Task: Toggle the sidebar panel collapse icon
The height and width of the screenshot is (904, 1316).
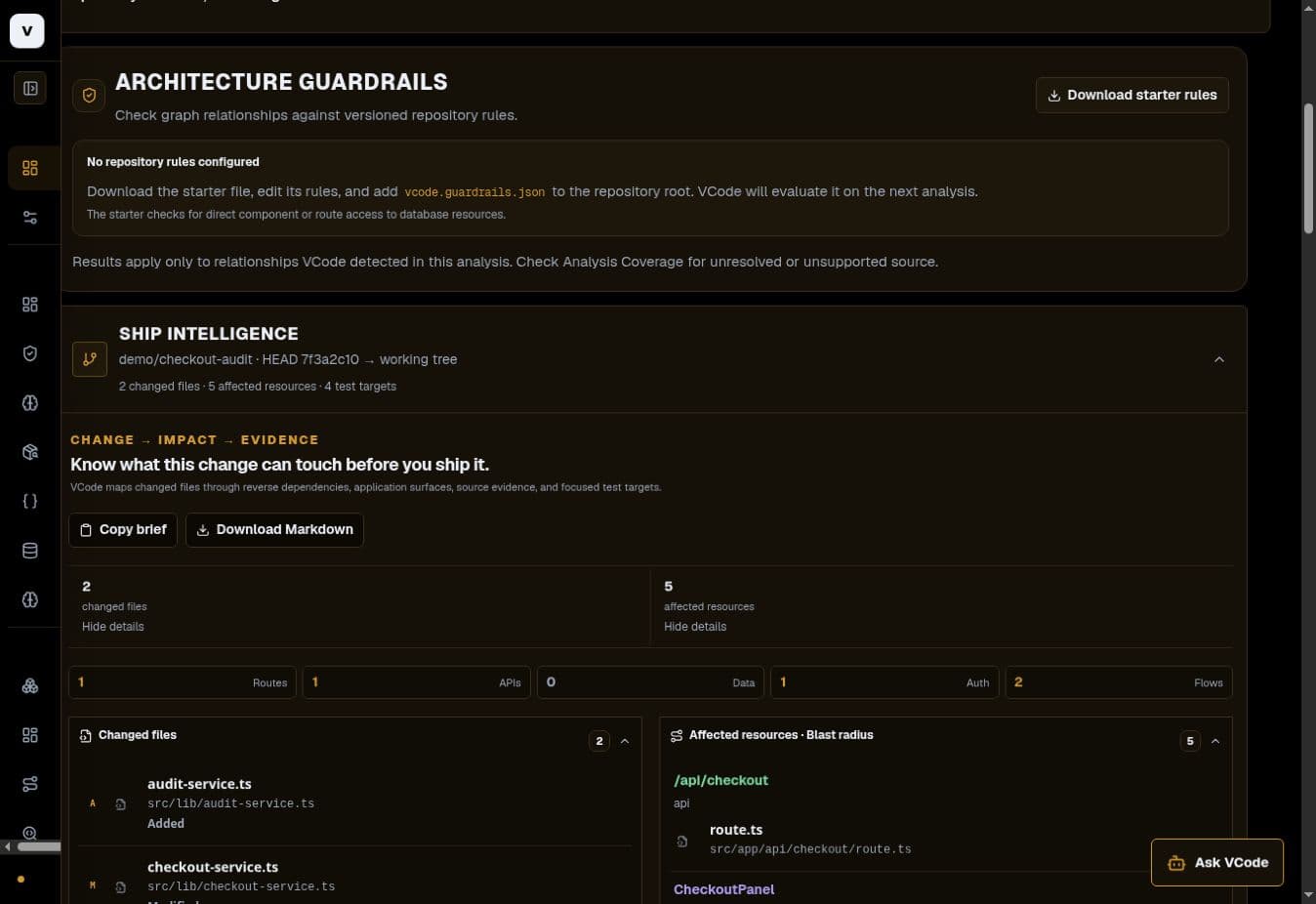Action: [x=30, y=89]
